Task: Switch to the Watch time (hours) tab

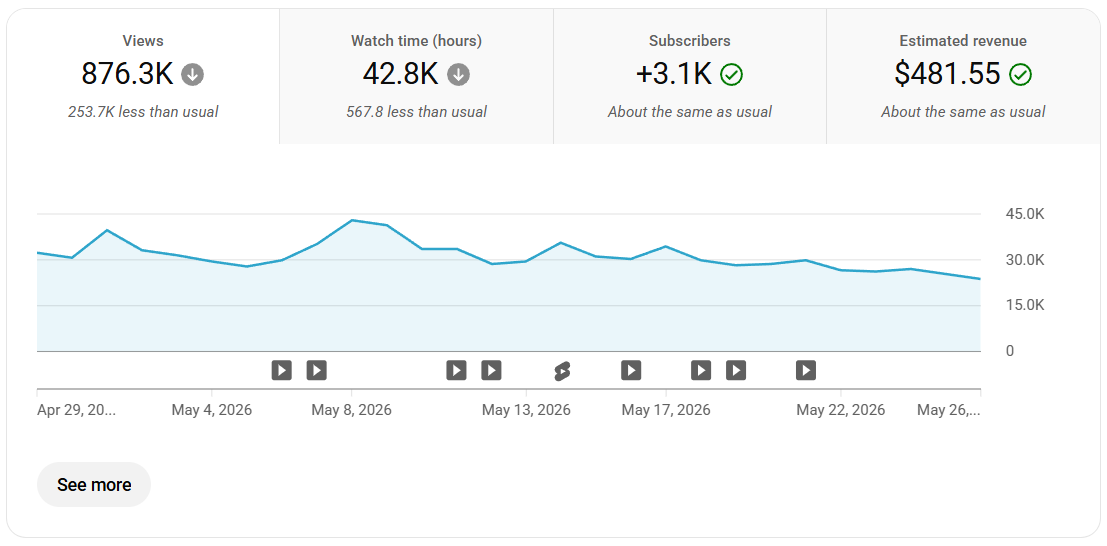Action: [417, 76]
